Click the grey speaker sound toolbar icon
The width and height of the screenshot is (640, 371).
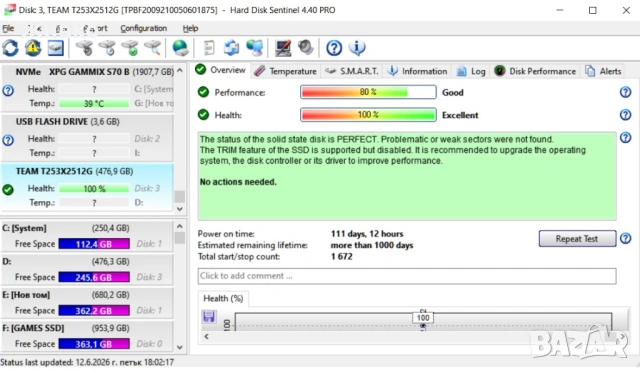click(305, 48)
